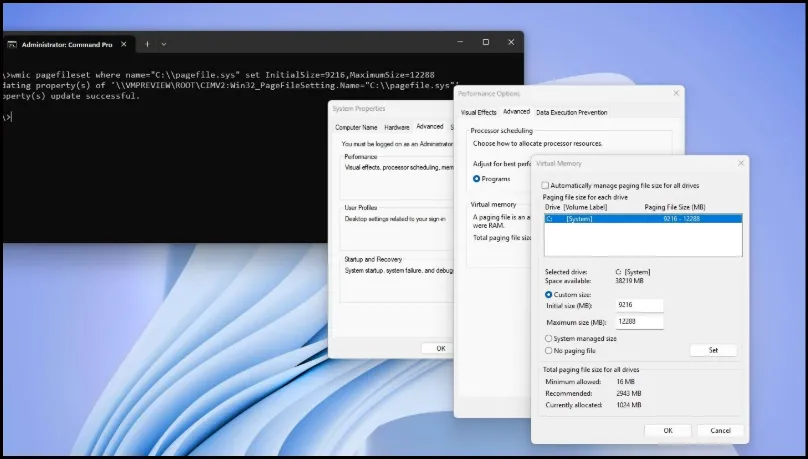Close the Command Prompt window
This screenshot has width=808, height=459.
point(511,42)
